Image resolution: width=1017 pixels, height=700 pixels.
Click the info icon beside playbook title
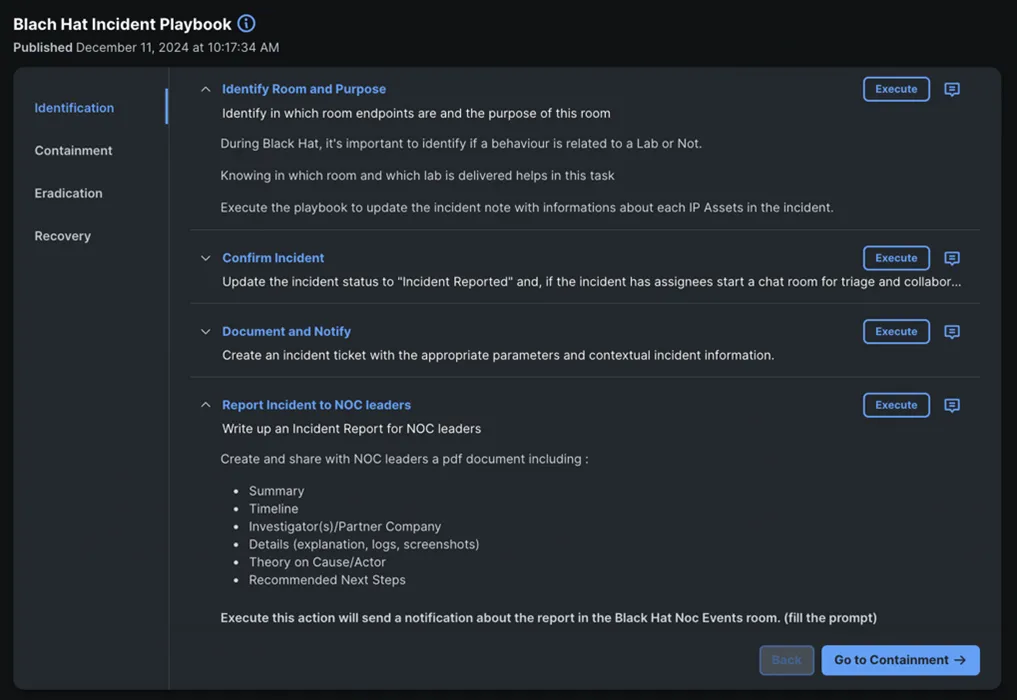[x=246, y=23]
